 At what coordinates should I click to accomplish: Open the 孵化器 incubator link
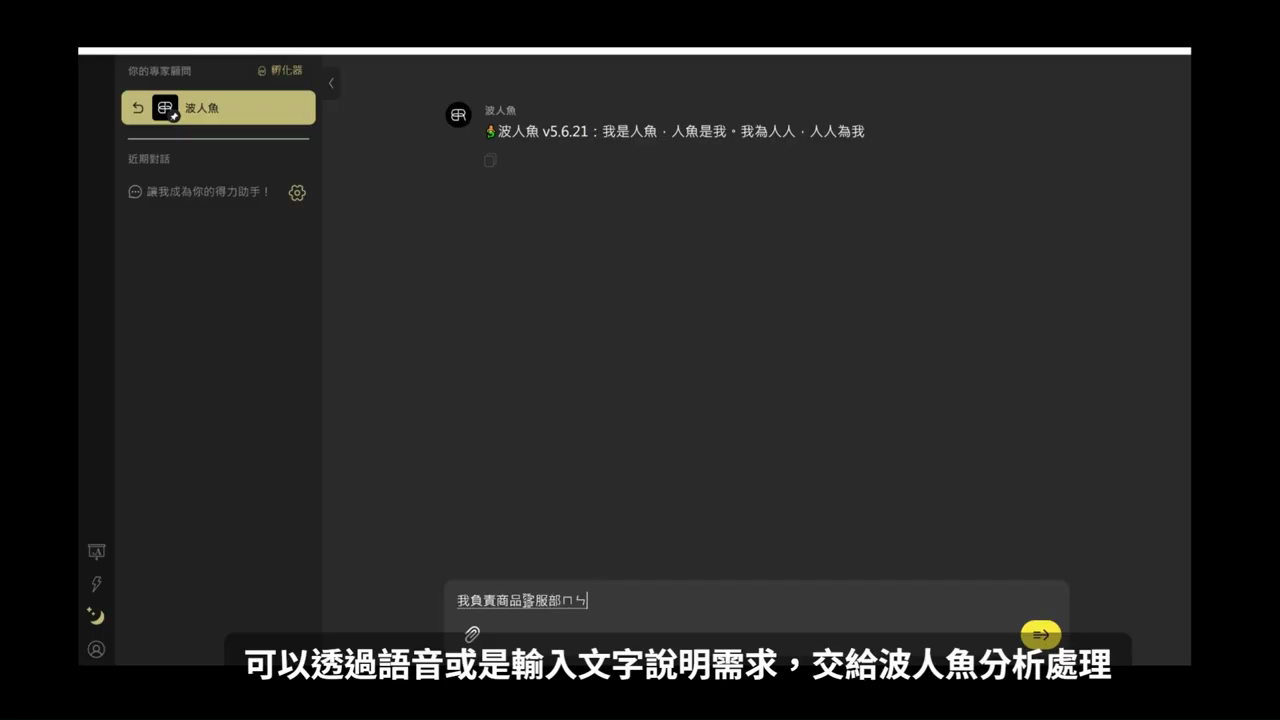(280, 71)
